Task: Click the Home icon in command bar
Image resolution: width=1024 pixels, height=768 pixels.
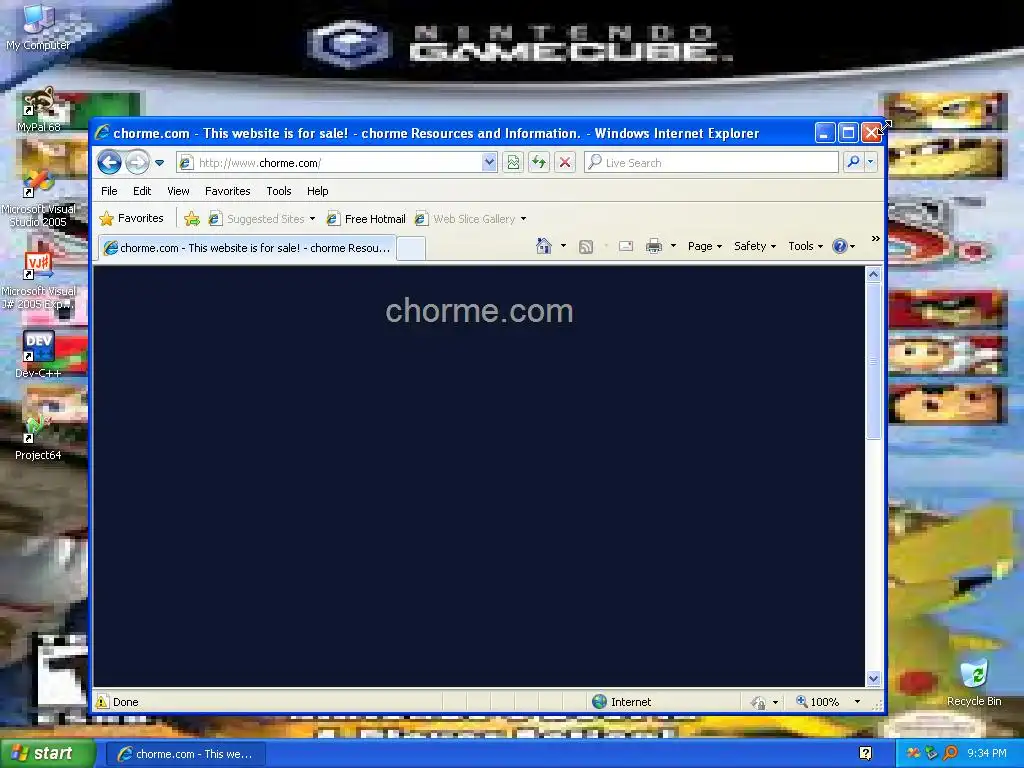Action: [543, 246]
